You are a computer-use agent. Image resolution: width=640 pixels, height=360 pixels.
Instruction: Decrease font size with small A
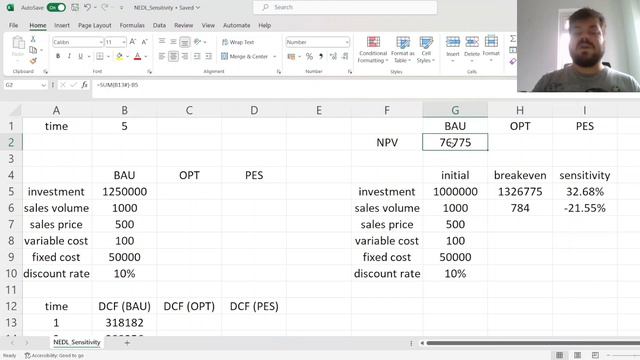click(144, 42)
